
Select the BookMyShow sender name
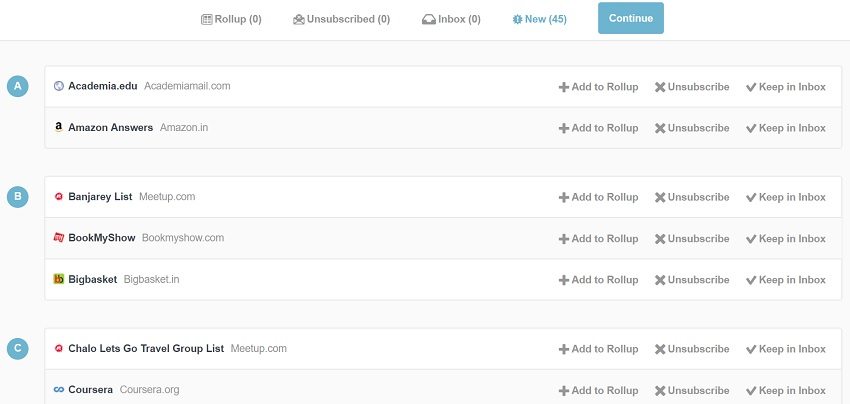pyautogui.click(x=102, y=238)
